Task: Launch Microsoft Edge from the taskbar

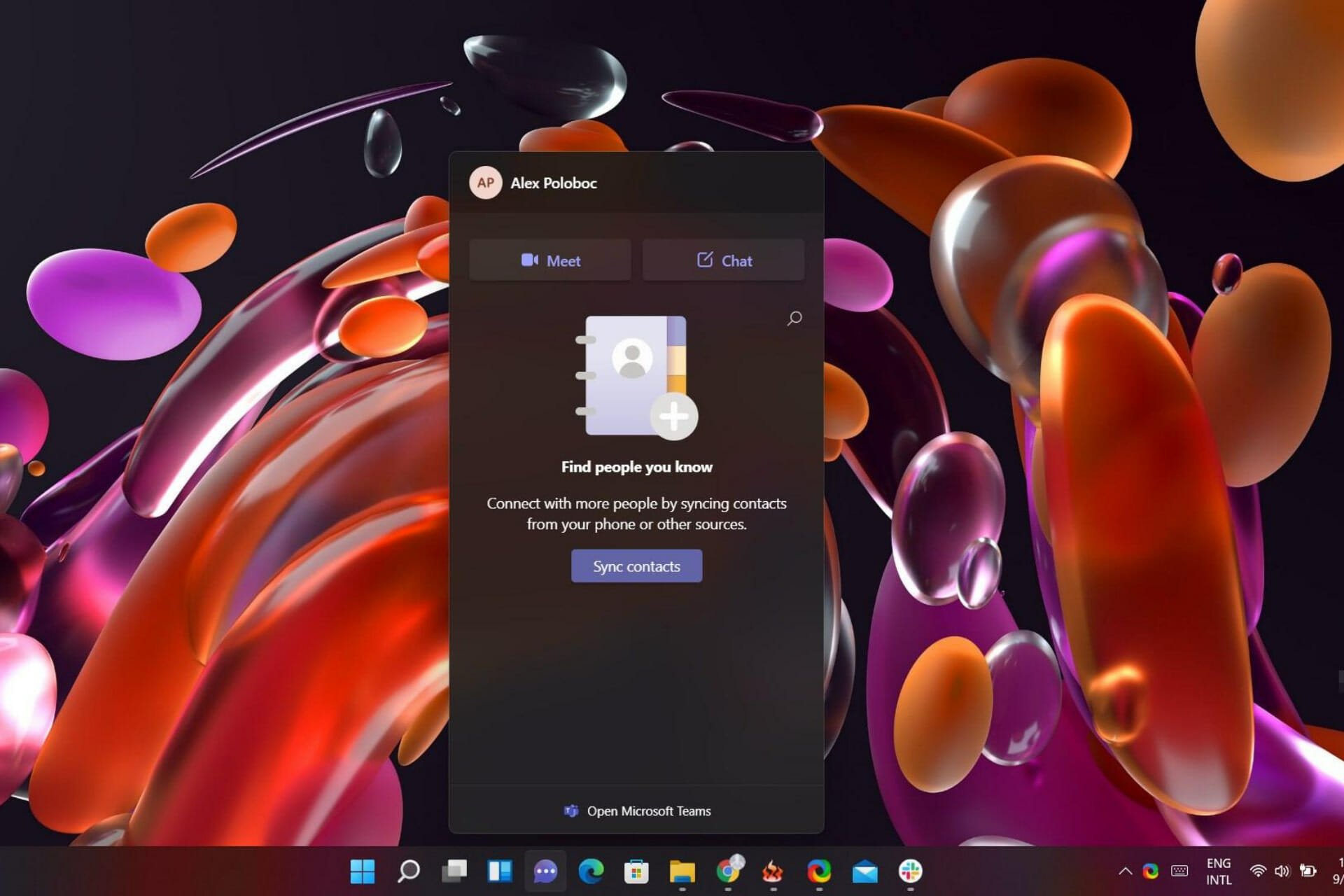Action: tap(591, 871)
